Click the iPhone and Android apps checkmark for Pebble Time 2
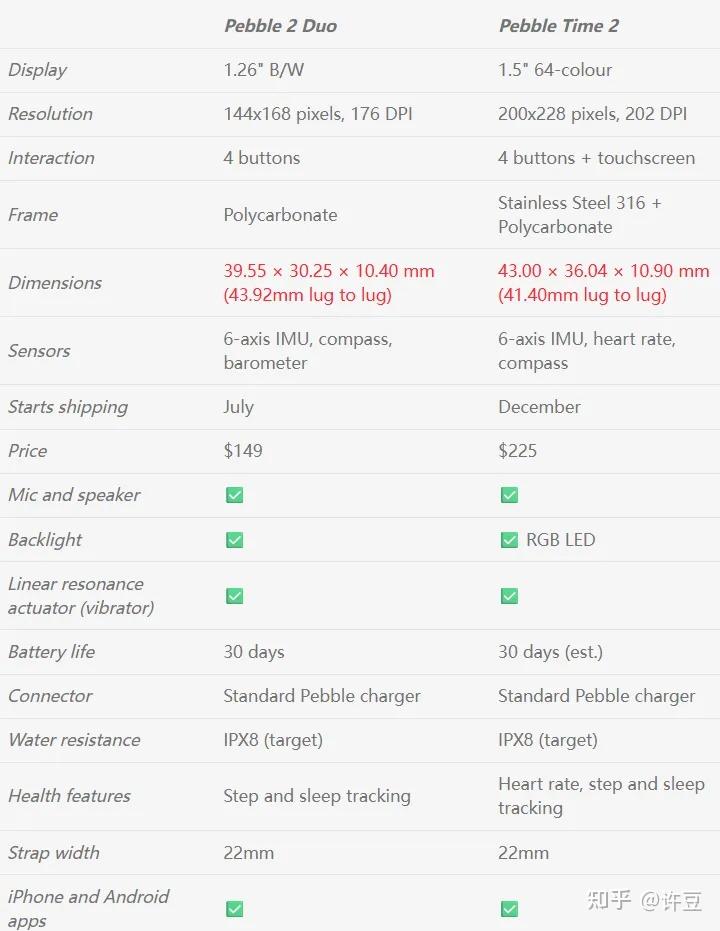Viewport: 720px width, 931px height. 509,909
